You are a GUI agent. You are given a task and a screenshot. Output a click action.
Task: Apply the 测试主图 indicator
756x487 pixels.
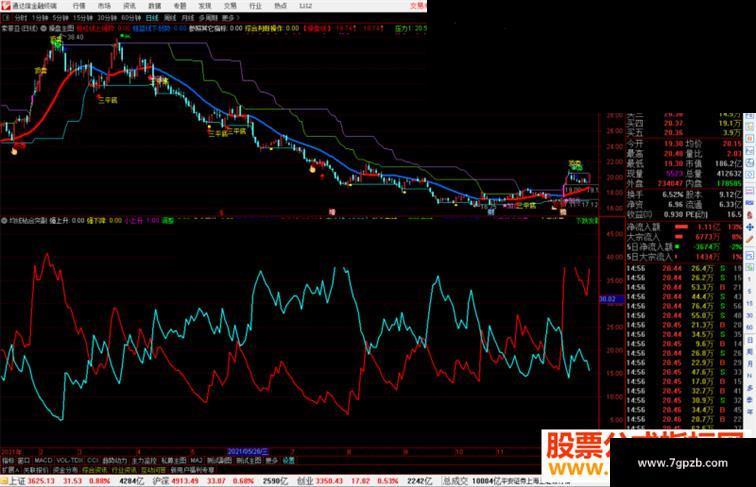coord(249,460)
